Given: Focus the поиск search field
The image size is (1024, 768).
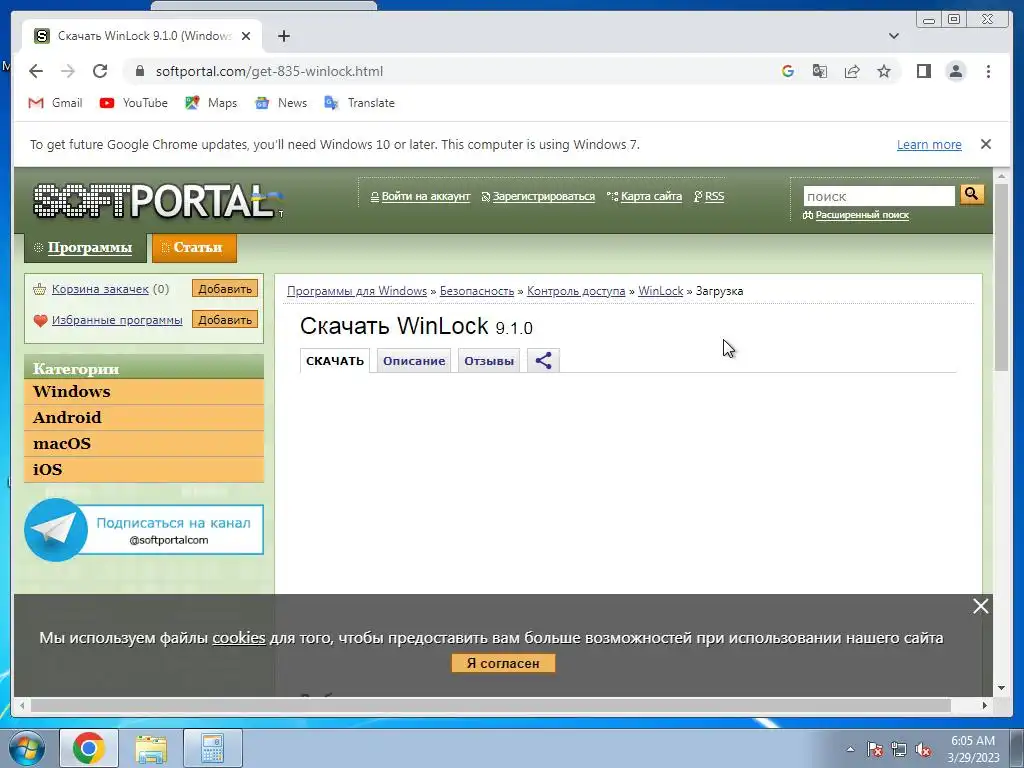Looking at the screenshot, I should coord(879,196).
